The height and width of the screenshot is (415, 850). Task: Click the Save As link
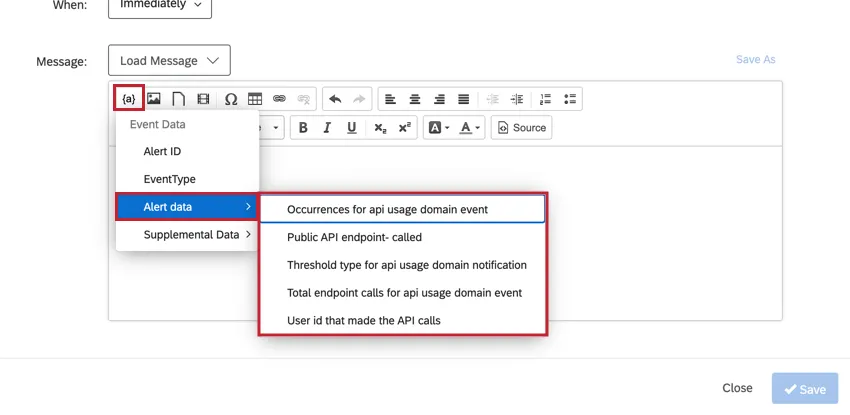(x=755, y=60)
